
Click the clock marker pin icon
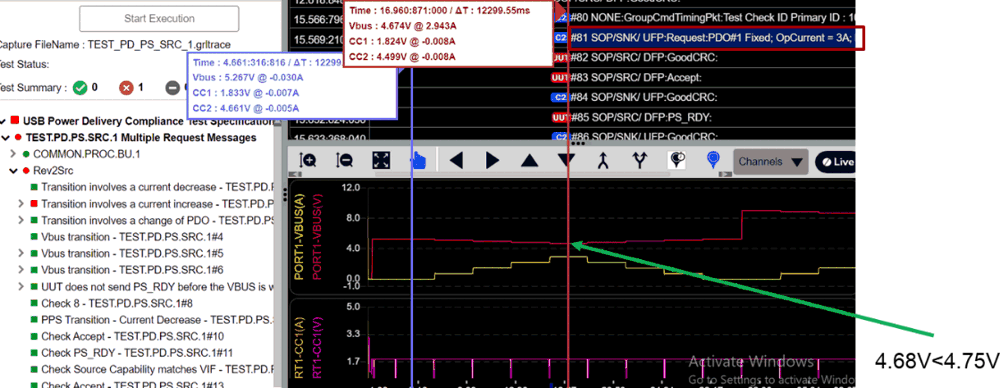pyautogui.click(x=676, y=161)
